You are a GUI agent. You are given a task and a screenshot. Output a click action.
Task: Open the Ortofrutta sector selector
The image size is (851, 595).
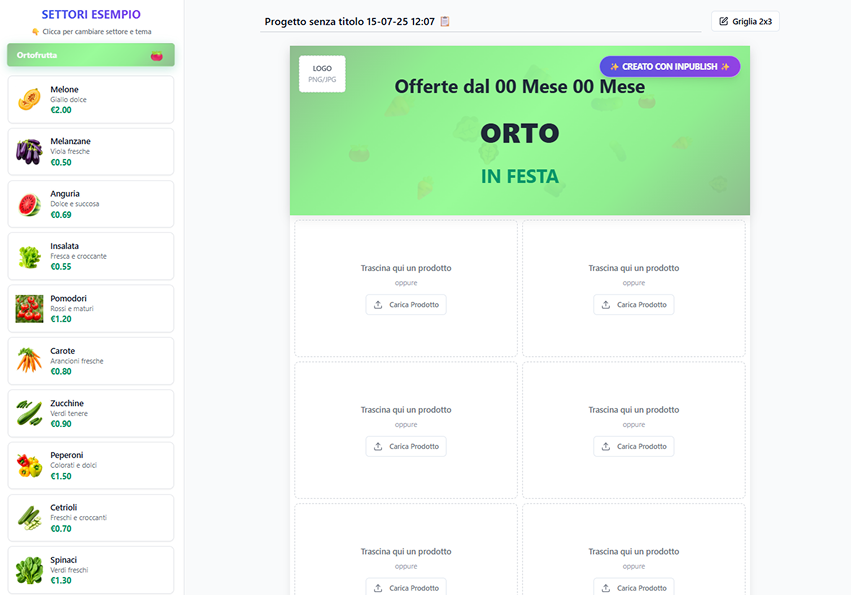(90, 55)
